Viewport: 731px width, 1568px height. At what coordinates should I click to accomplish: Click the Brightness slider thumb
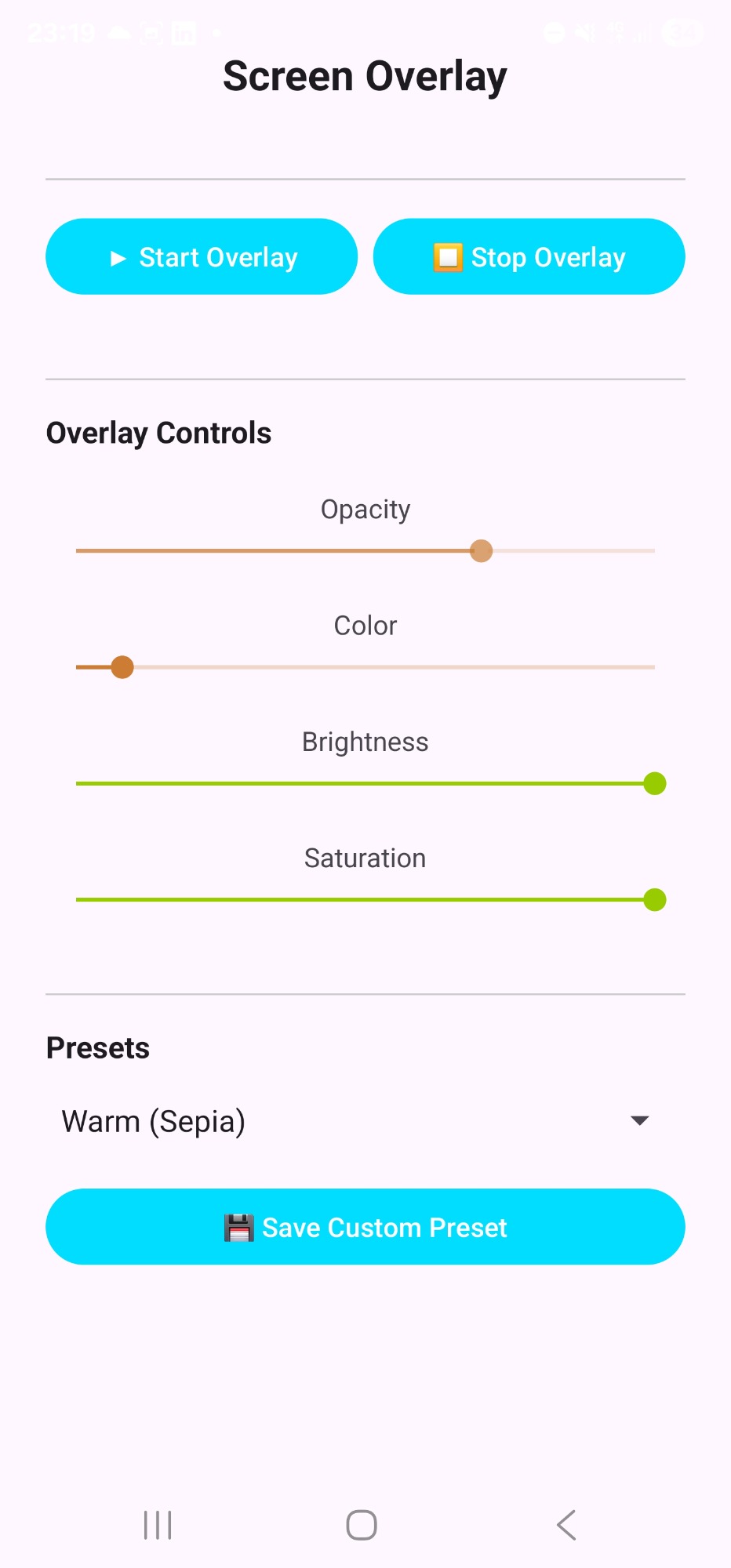pyautogui.click(x=654, y=783)
